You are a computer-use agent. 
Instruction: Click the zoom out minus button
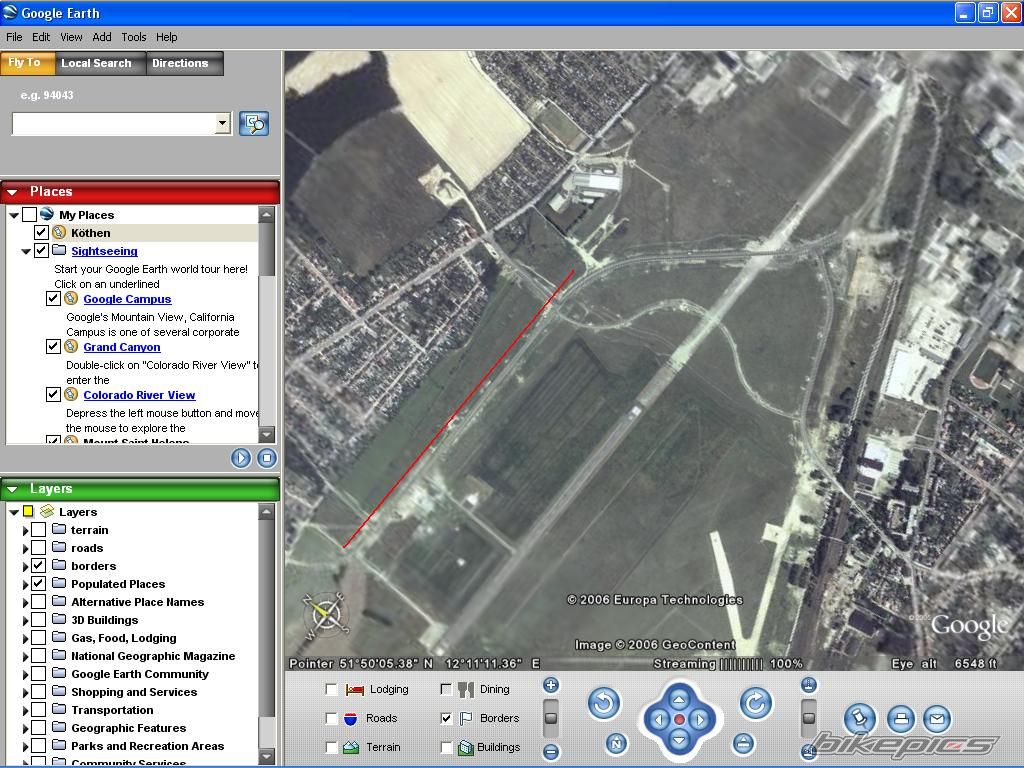coord(550,751)
